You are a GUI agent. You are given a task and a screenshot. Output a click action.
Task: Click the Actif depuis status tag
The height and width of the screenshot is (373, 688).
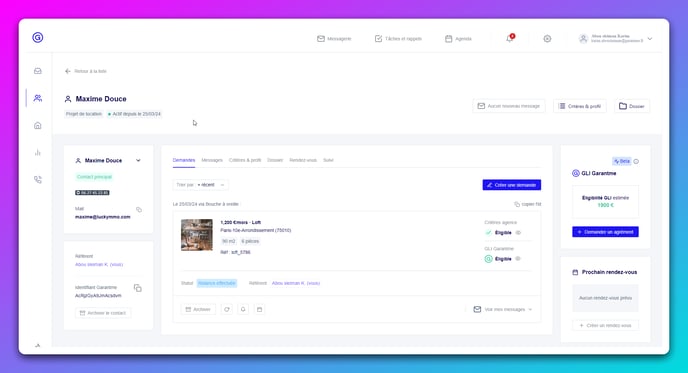point(134,114)
